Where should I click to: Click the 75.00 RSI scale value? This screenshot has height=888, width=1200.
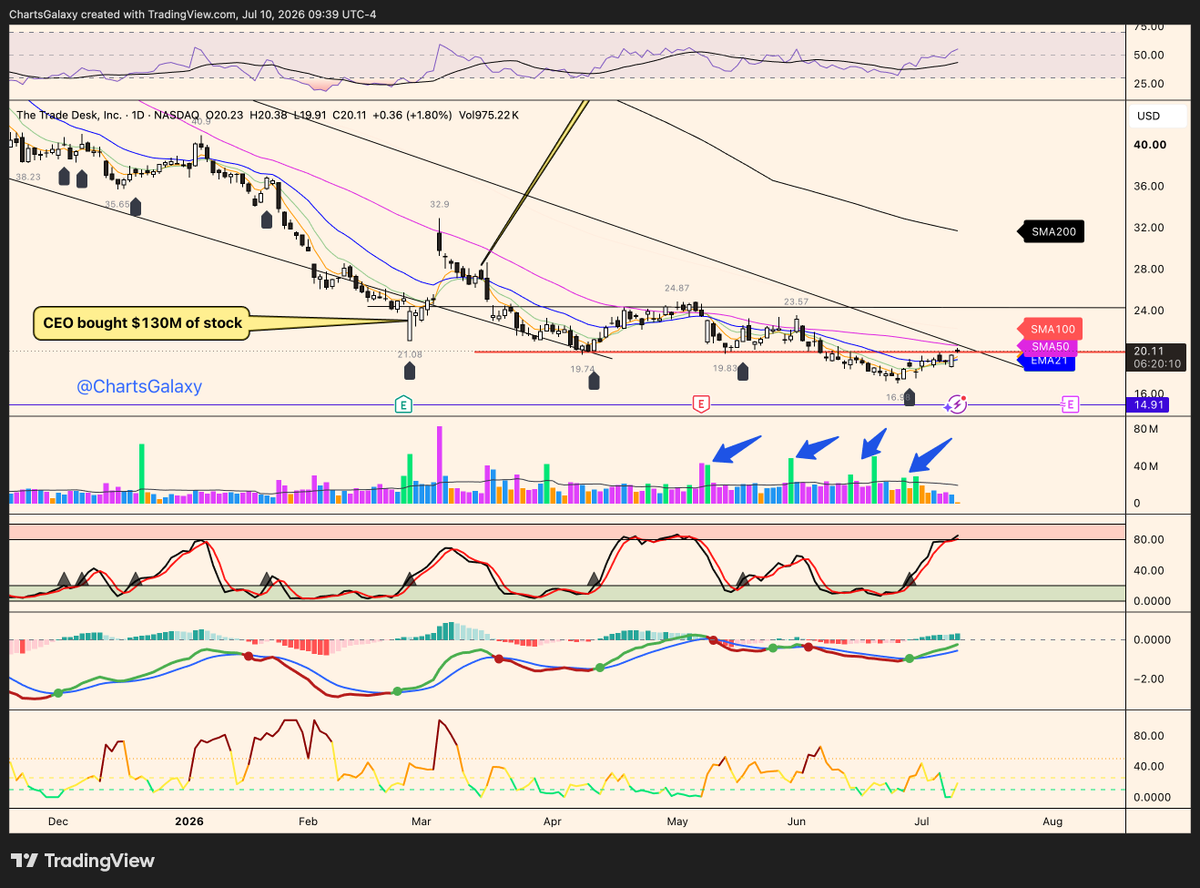pos(1151,27)
